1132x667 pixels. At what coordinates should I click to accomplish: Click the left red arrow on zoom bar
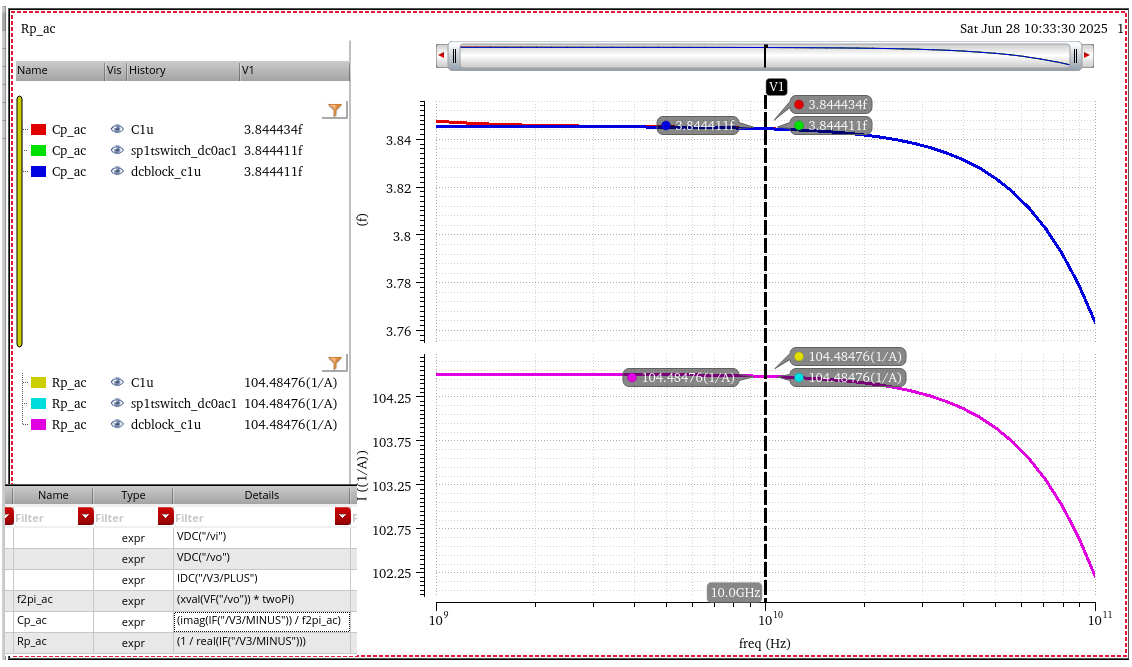[x=442, y=57]
